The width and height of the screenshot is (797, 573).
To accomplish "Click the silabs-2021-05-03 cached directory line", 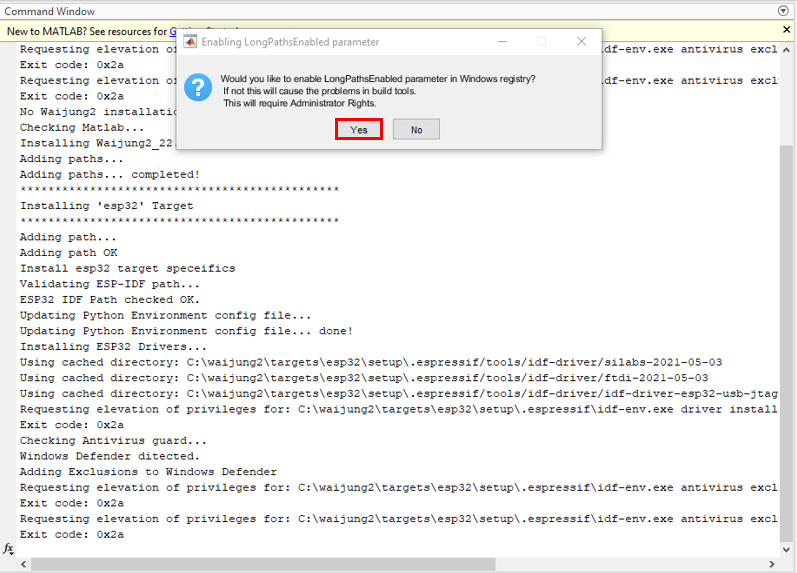I will pyautogui.click(x=371, y=363).
